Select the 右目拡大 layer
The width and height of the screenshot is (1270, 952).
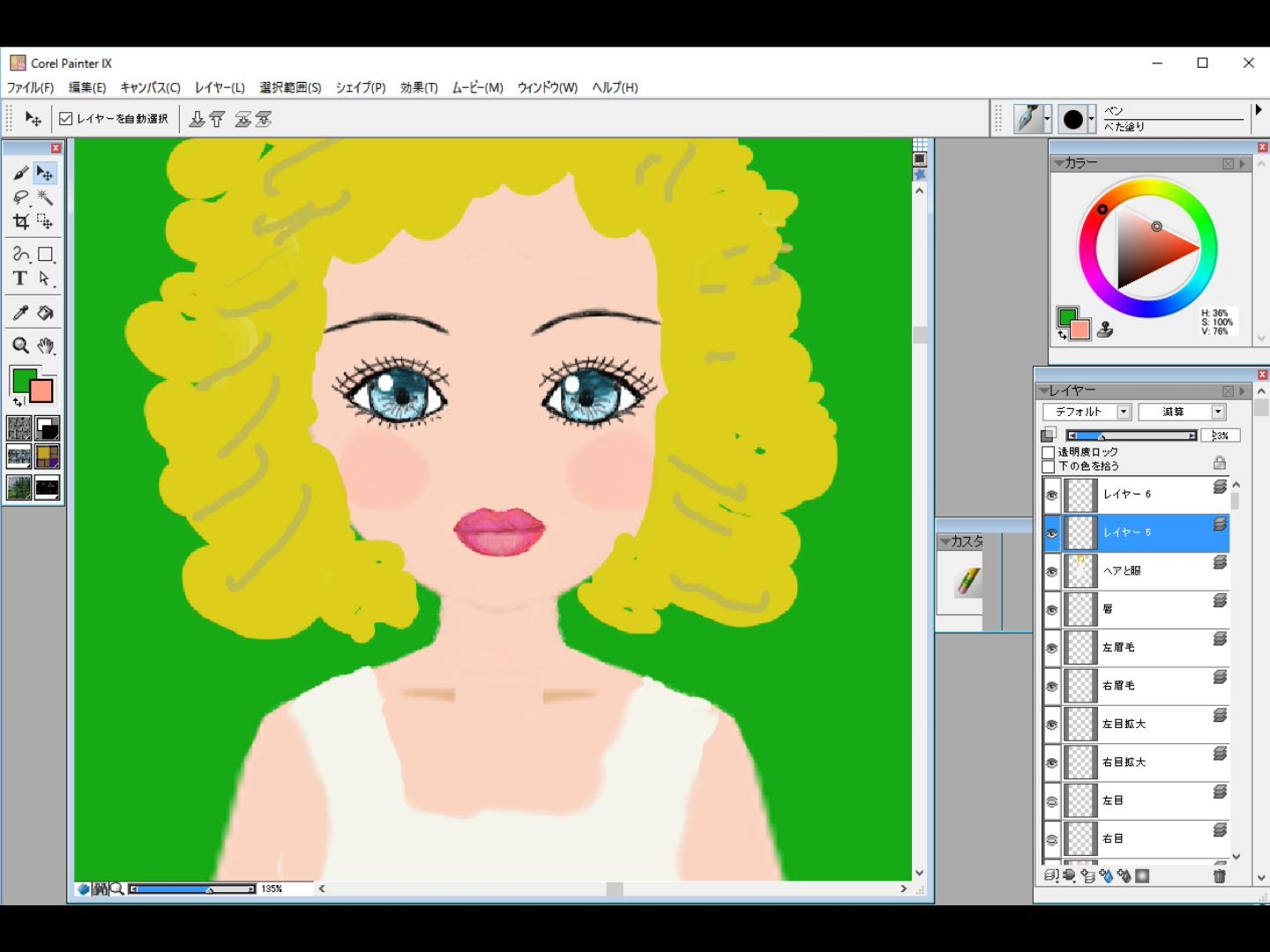(1136, 762)
